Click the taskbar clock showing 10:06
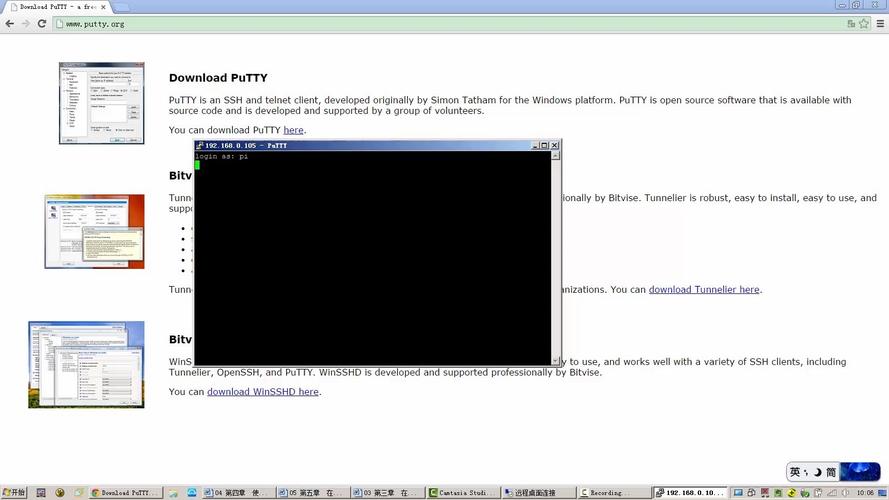 [865, 493]
